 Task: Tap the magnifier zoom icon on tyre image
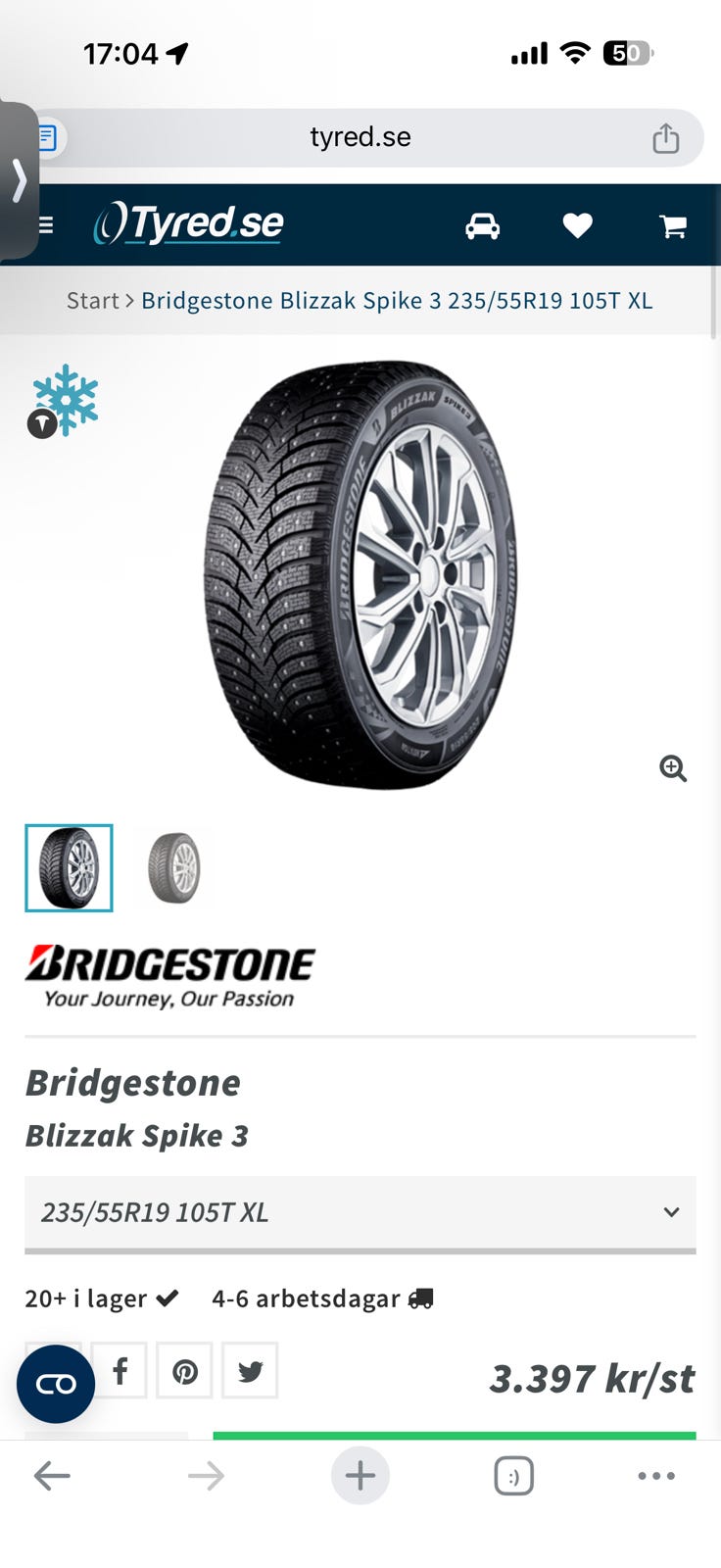(x=673, y=768)
